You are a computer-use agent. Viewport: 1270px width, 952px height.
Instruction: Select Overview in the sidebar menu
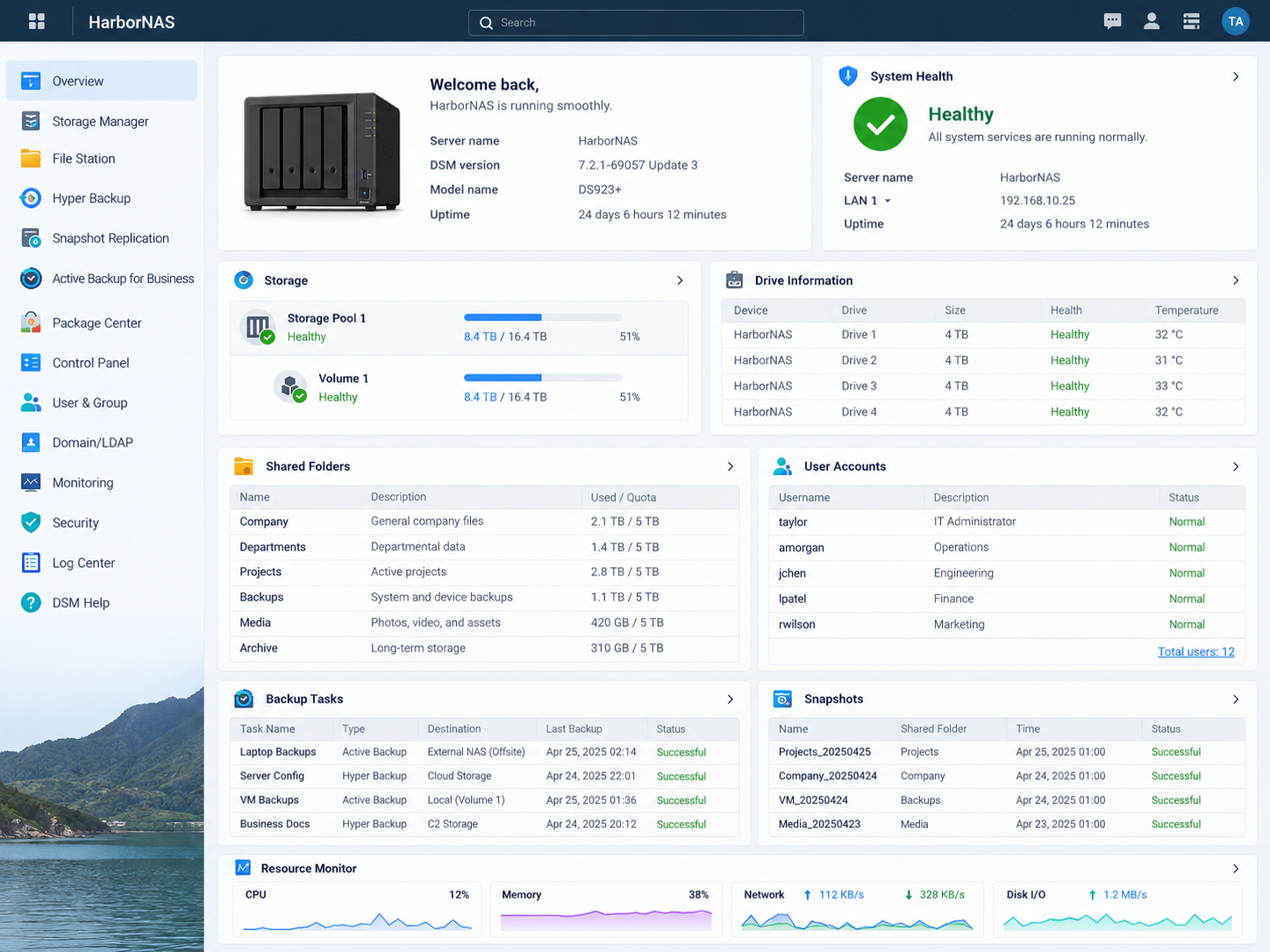(x=102, y=81)
